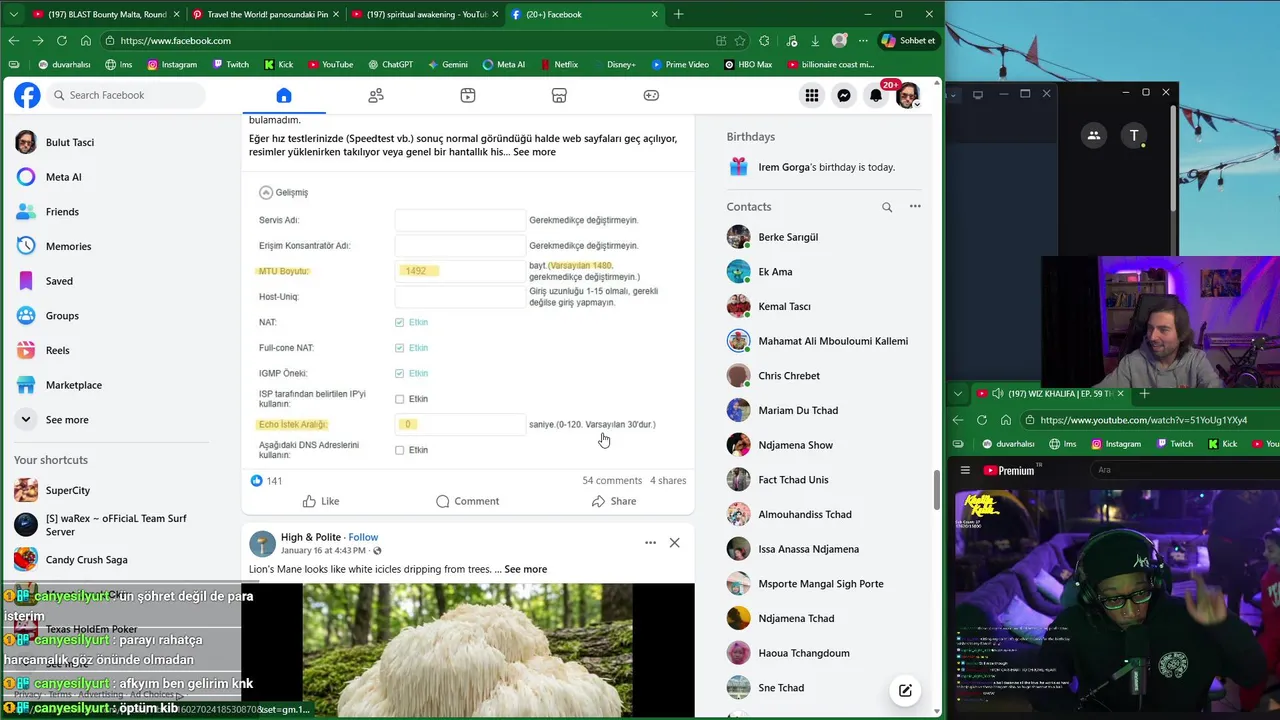The height and width of the screenshot is (720, 1280).
Task: Open Instagram bookmark in Facebook window
Action: pyautogui.click(x=172, y=64)
